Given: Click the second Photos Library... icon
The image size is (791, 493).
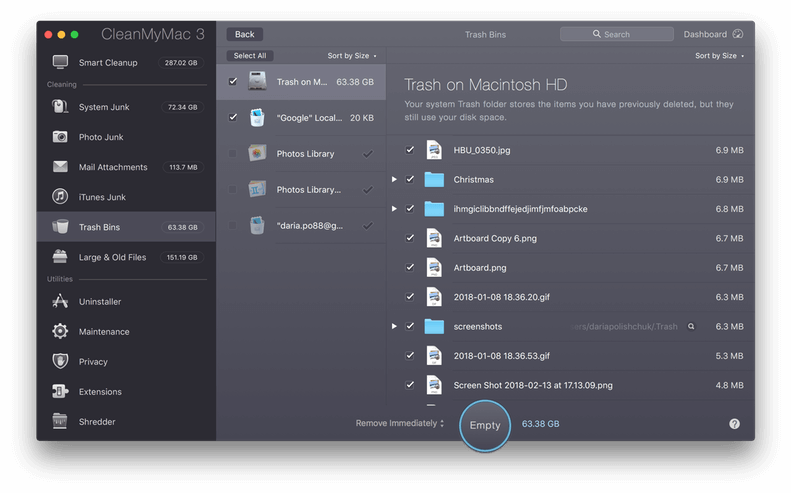Looking at the screenshot, I should (257, 189).
